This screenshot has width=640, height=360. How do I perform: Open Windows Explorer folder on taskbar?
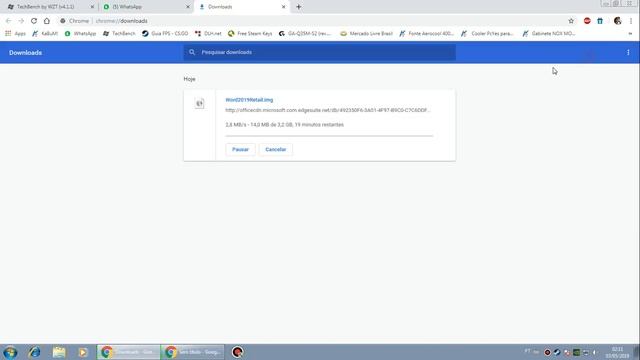(x=59, y=352)
